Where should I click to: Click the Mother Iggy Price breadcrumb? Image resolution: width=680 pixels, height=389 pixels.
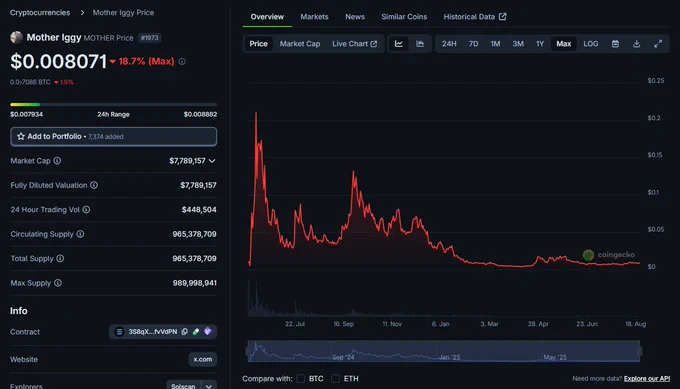(123, 13)
